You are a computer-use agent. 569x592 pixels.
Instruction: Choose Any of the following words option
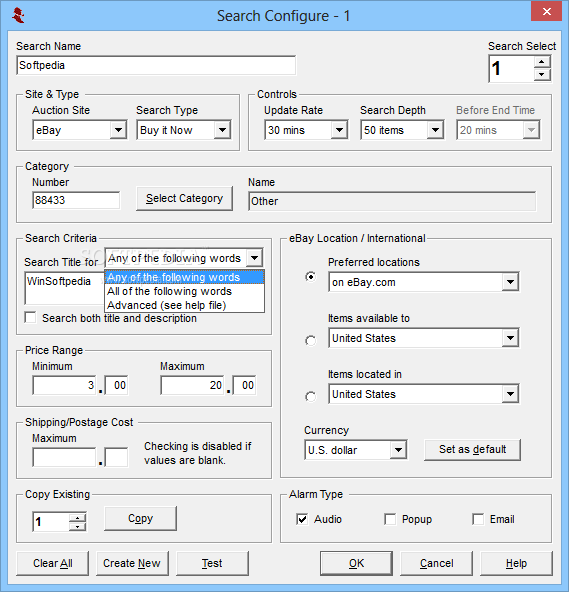tap(184, 277)
